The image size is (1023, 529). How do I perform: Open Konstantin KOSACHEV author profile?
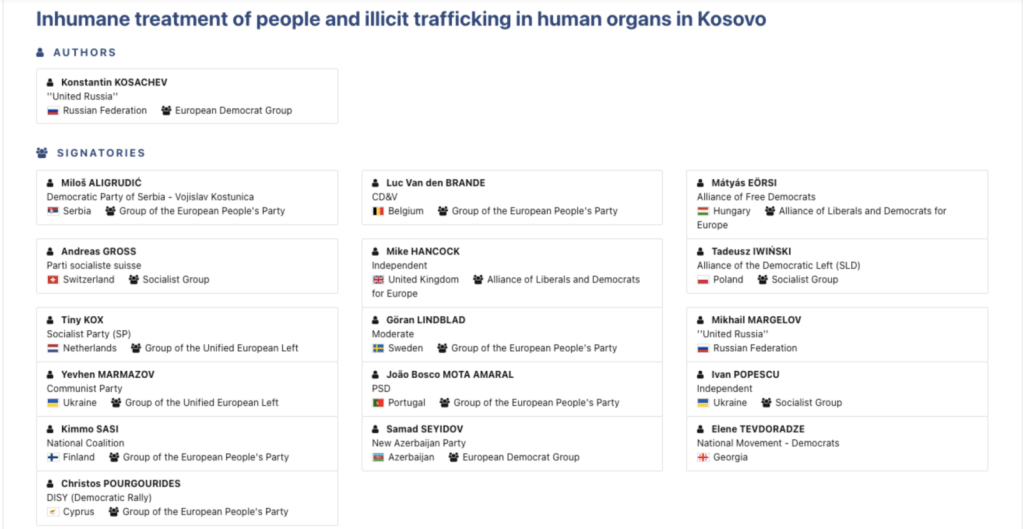click(x=114, y=82)
